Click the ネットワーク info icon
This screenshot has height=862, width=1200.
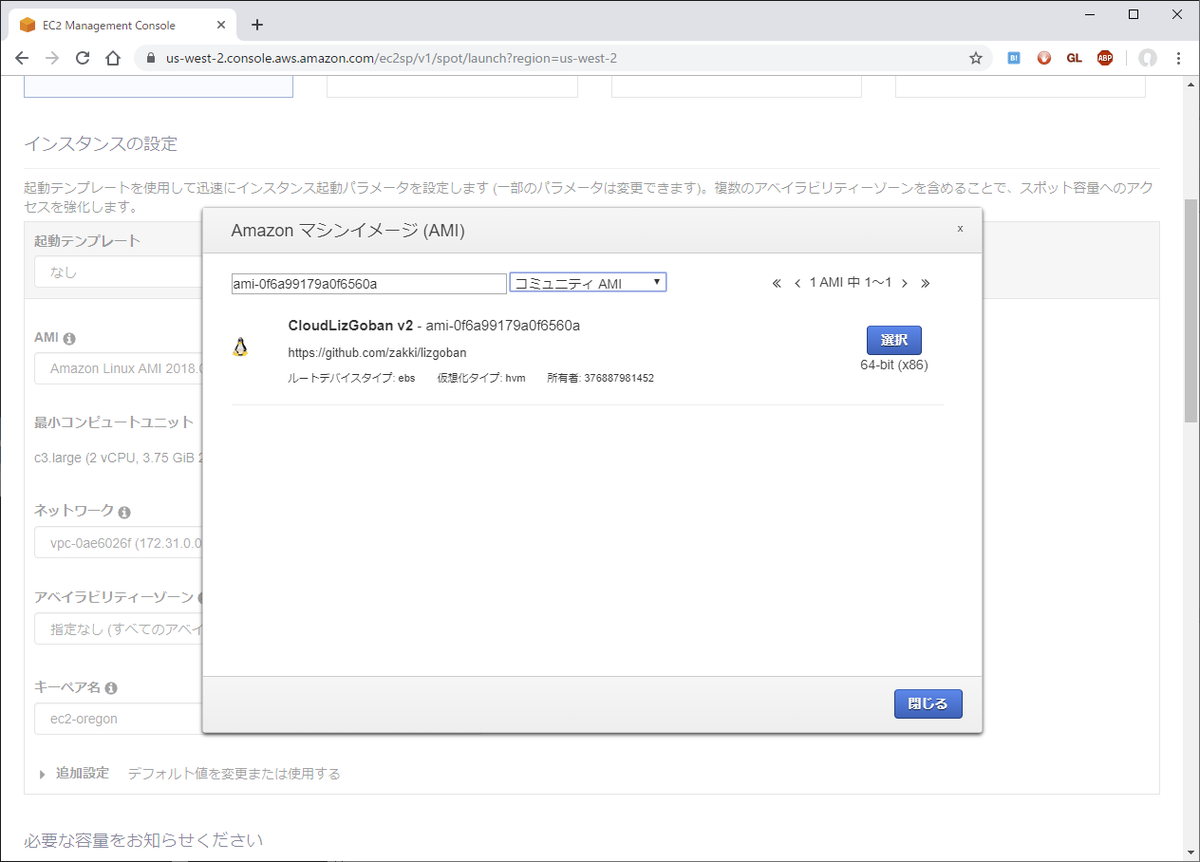(x=124, y=512)
